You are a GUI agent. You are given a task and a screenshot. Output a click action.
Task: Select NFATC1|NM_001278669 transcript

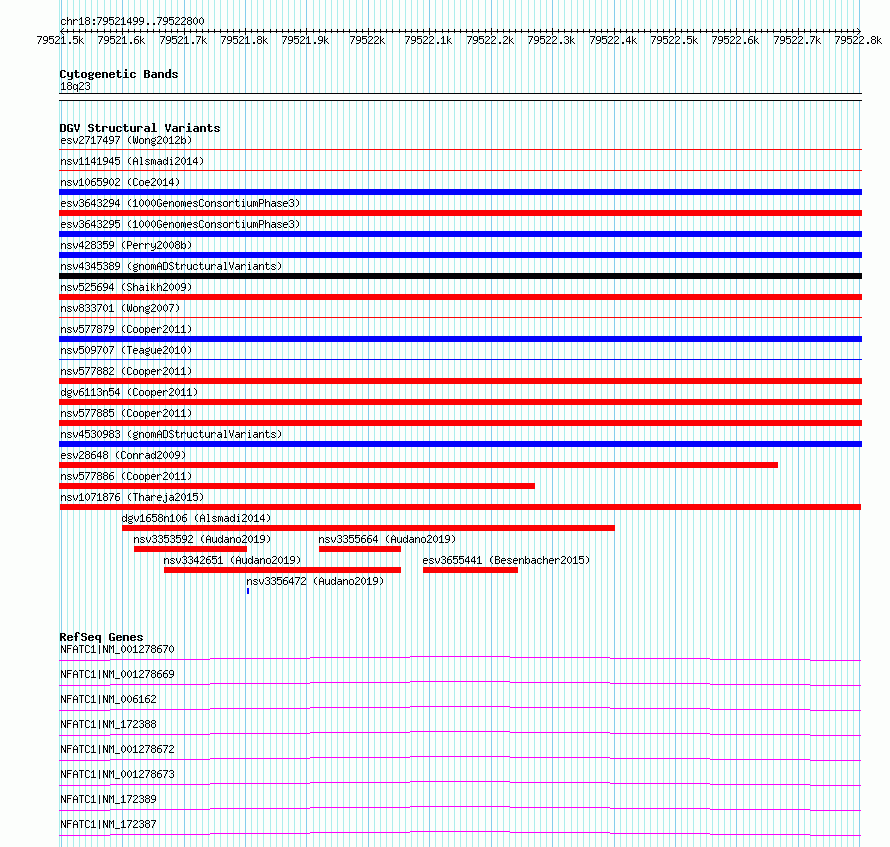[117, 674]
